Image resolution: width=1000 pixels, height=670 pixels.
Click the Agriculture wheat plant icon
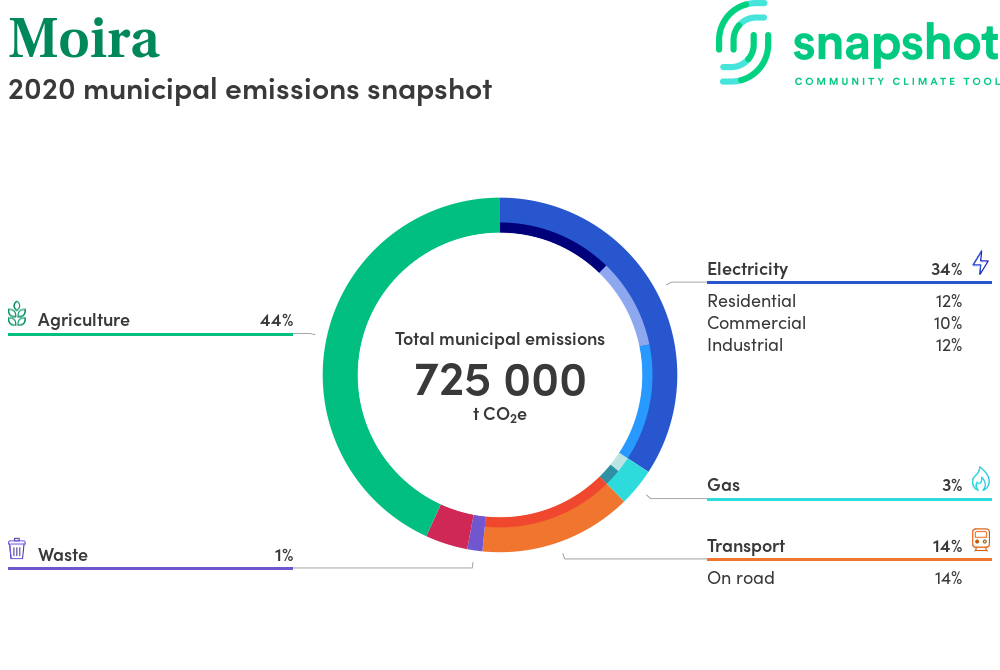click(x=17, y=314)
